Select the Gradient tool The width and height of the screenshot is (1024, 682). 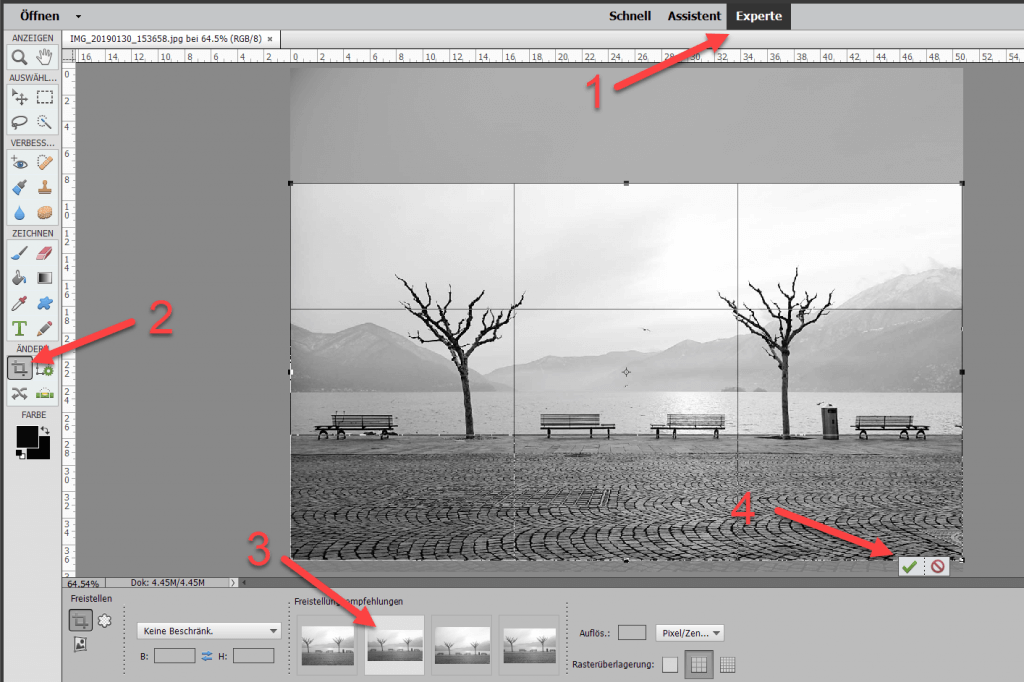pyautogui.click(x=44, y=278)
